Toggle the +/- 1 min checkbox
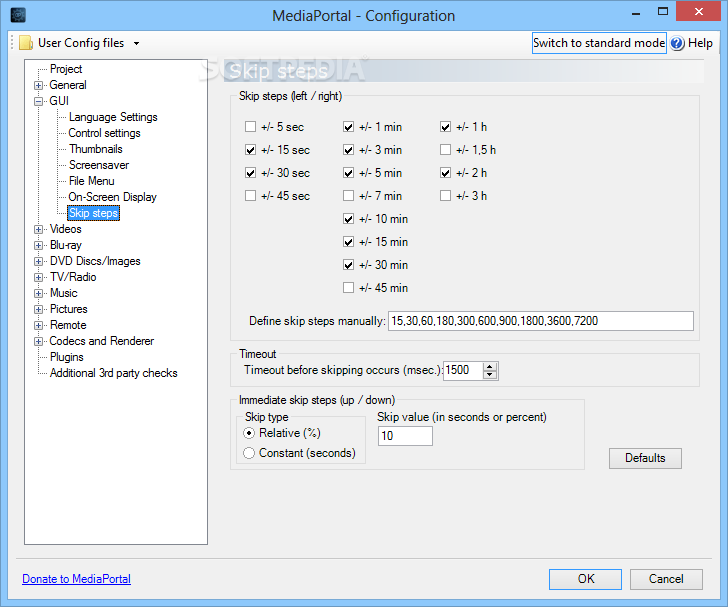The height and width of the screenshot is (607, 728). [348, 126]
